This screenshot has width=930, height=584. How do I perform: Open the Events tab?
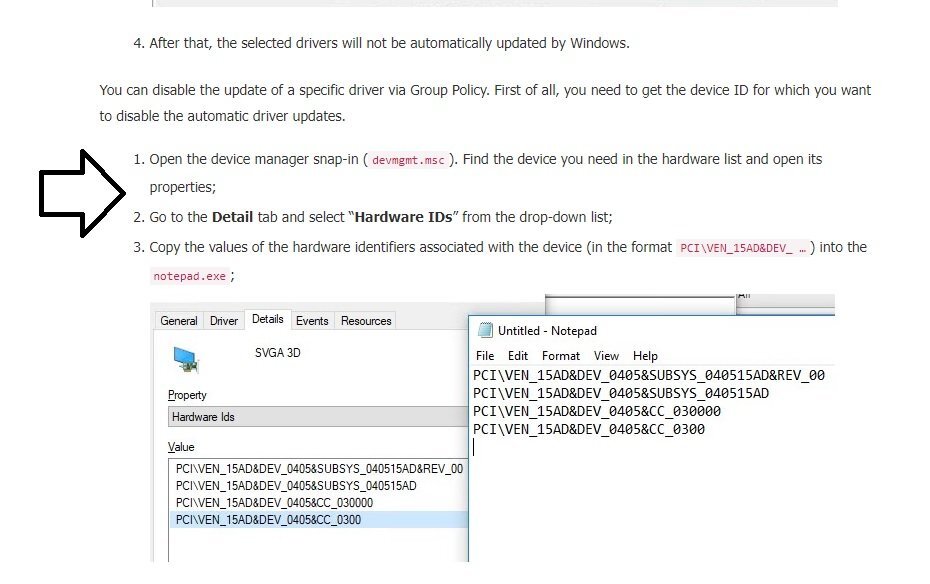[x=312, y=321]
